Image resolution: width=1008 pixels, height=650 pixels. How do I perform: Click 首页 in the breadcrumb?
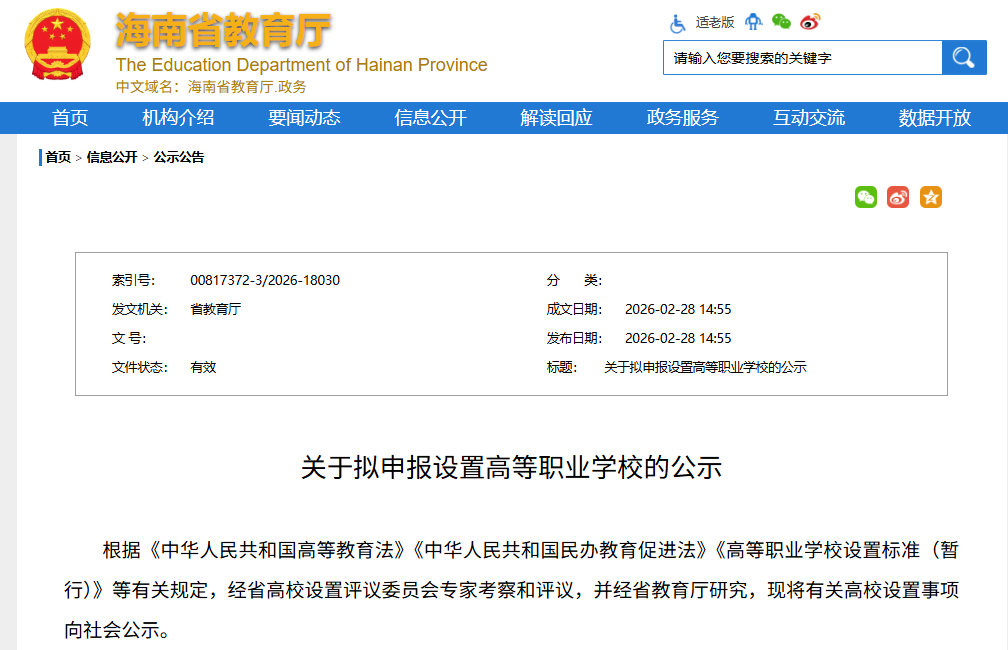click(58, 157)
